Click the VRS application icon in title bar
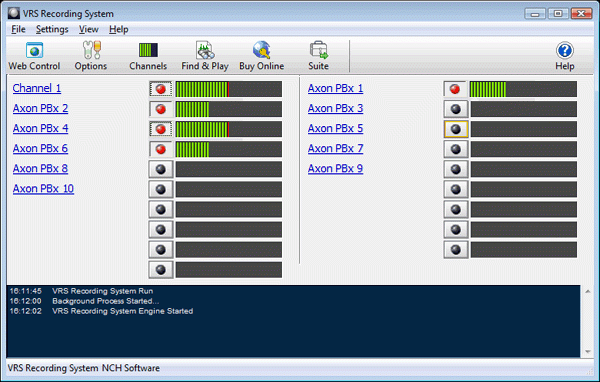 [14, 13]
